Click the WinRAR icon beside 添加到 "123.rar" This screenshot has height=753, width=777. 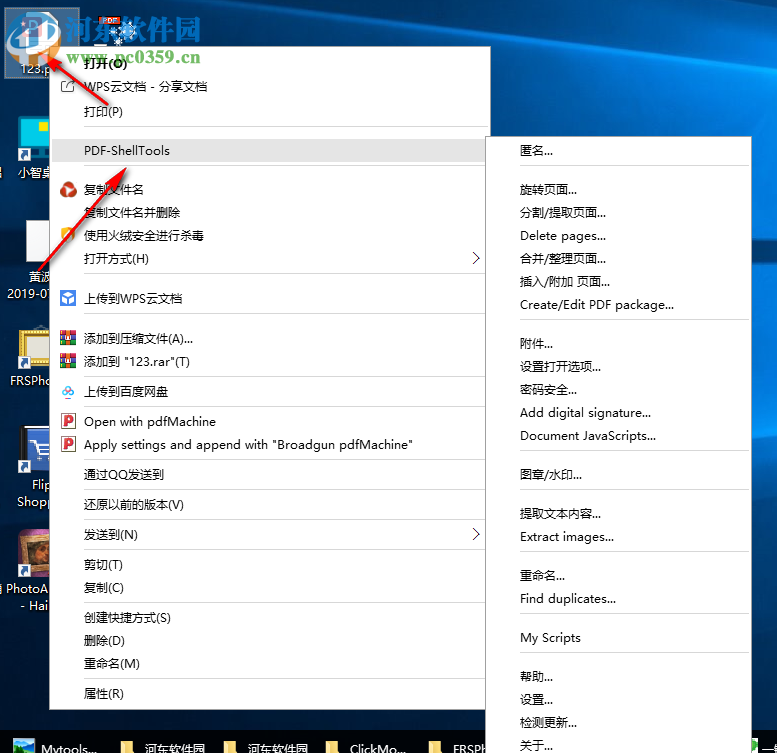pos(68,361)
